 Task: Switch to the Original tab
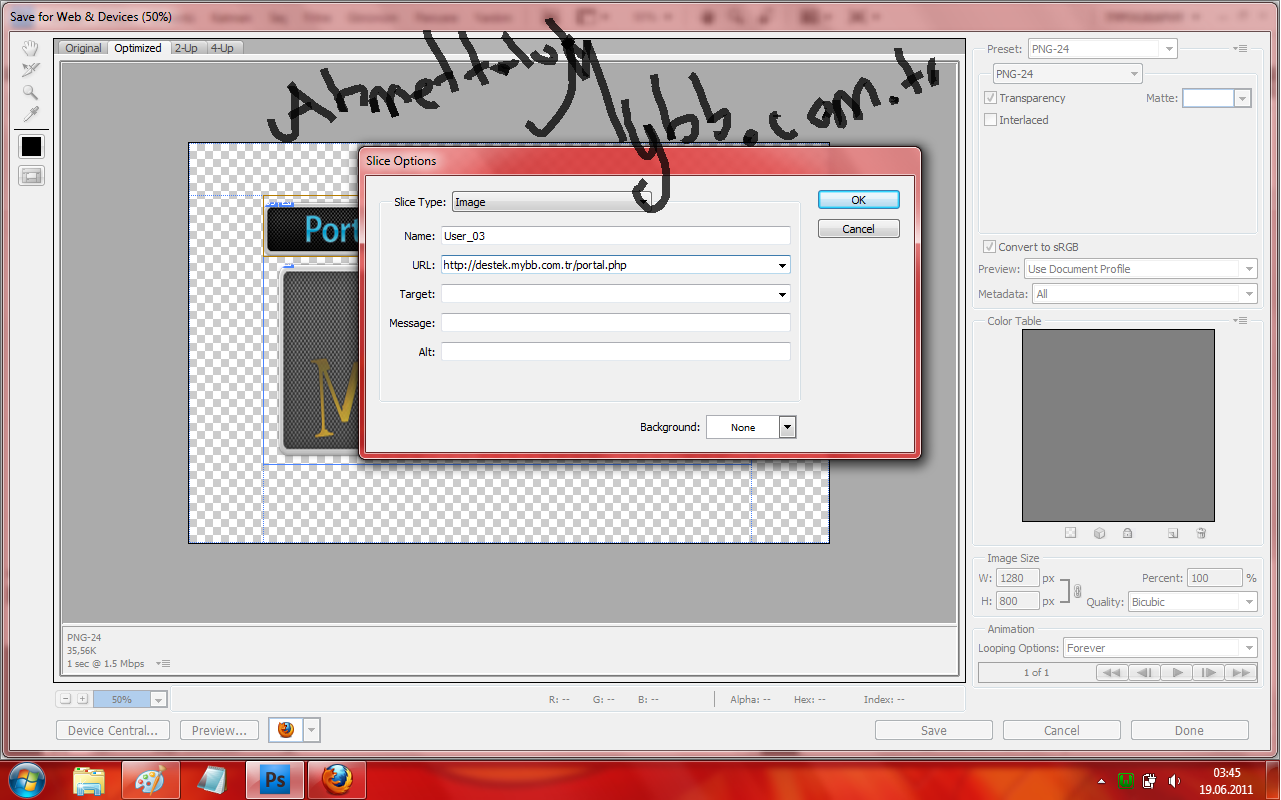pyautogui.click(x=83, y=48)
